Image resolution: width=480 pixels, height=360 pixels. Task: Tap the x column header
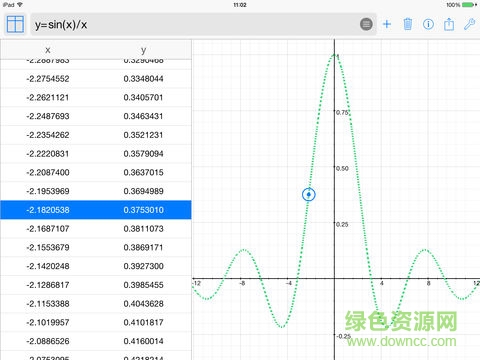coord(48,50)
